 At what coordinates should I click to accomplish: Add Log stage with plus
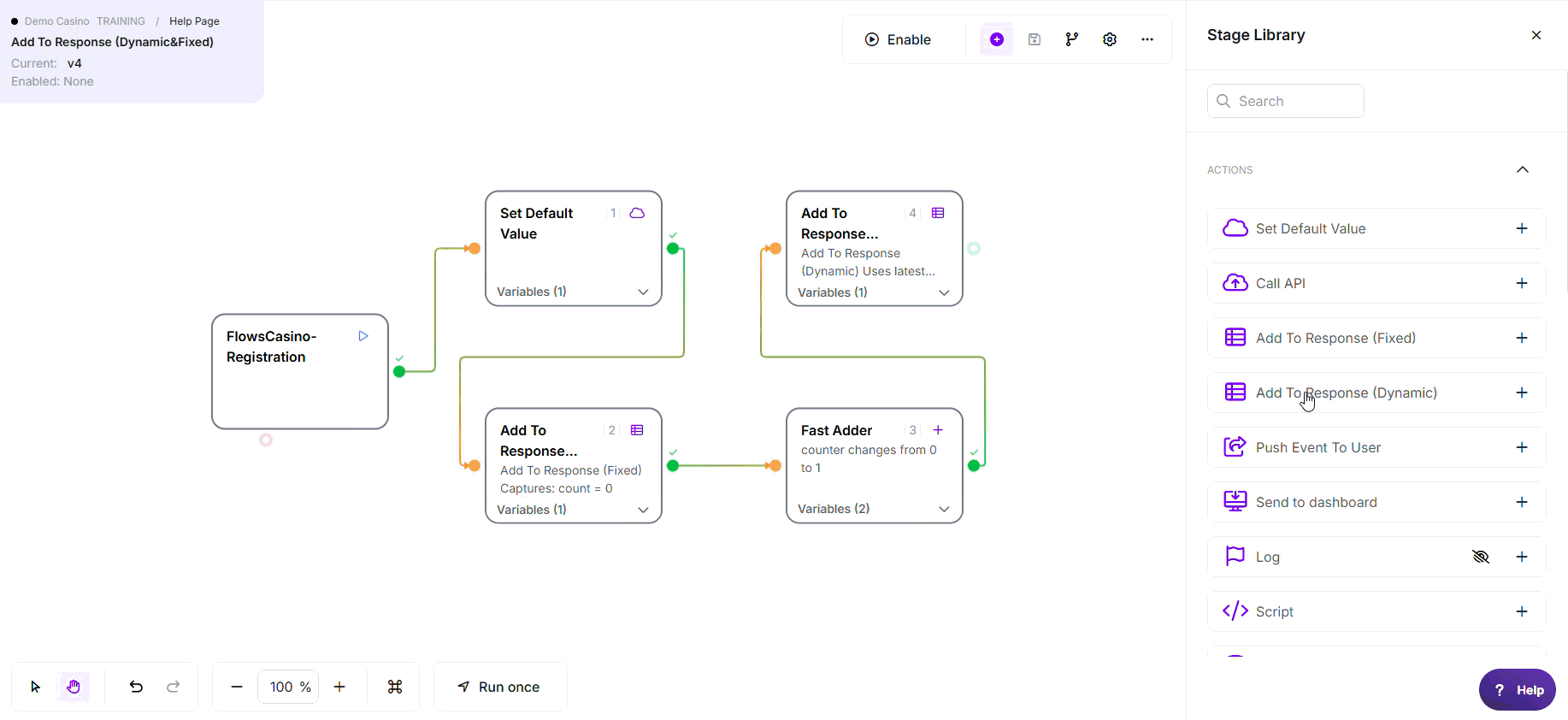tap(1522, 557)
